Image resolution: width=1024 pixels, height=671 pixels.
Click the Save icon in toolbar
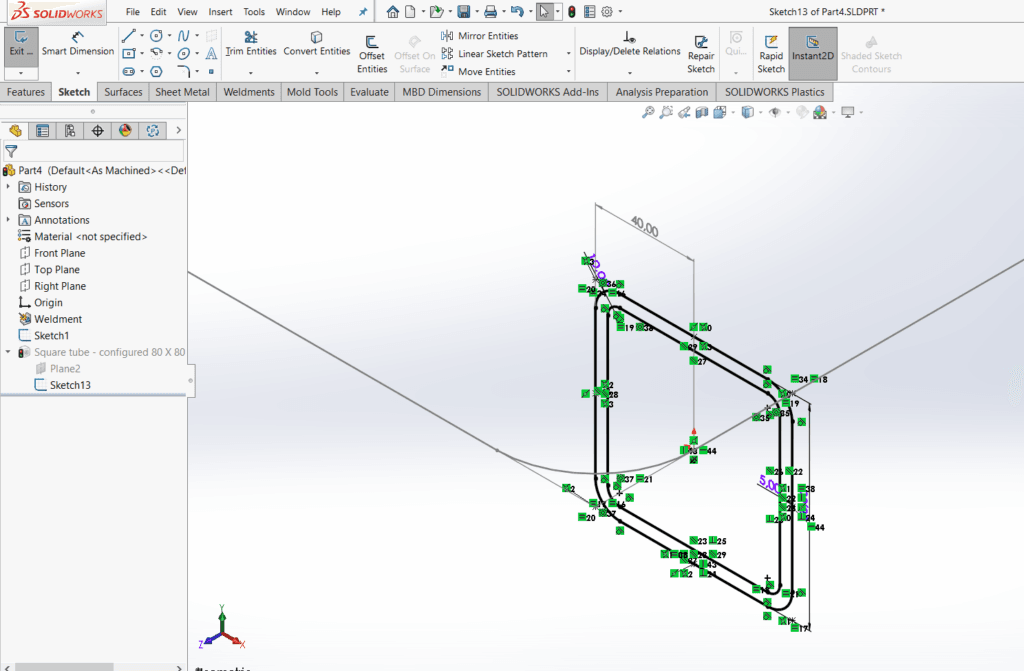point(464,12)
